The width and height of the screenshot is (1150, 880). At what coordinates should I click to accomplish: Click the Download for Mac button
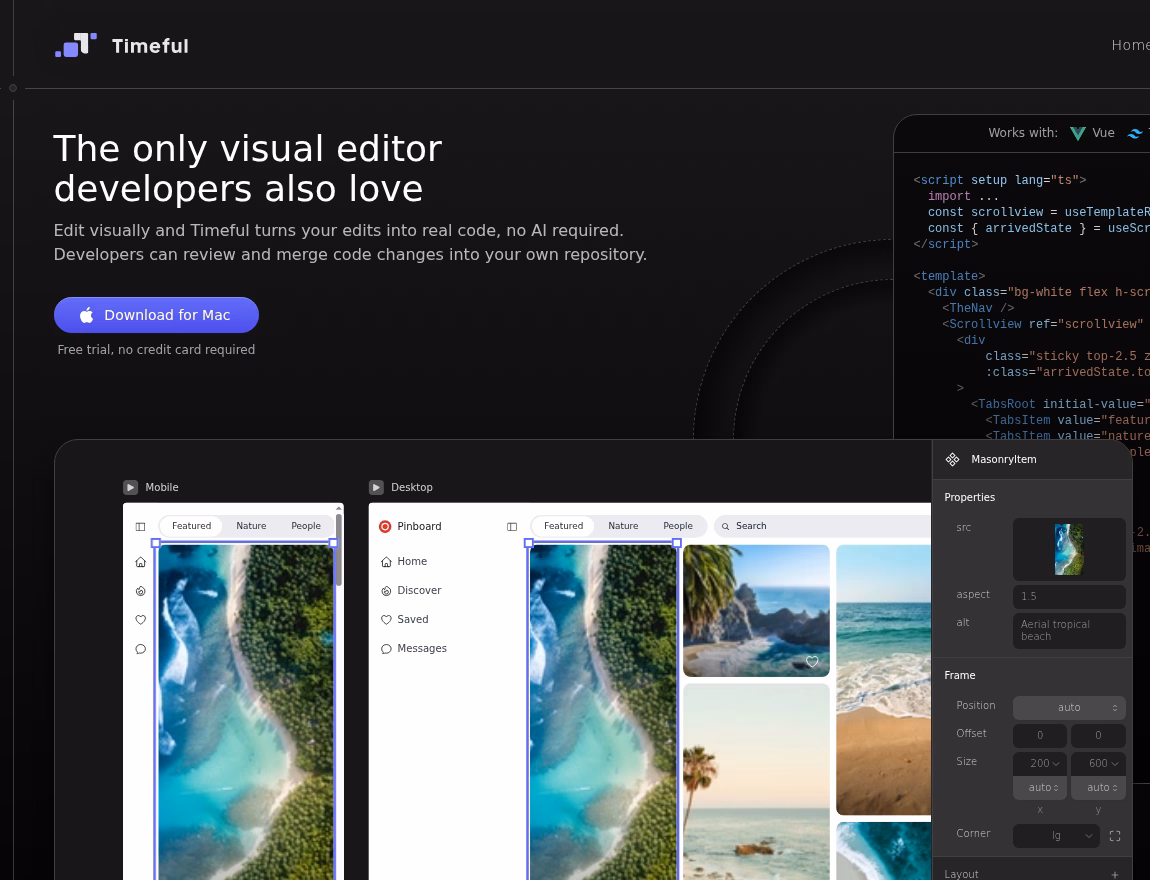156,315
